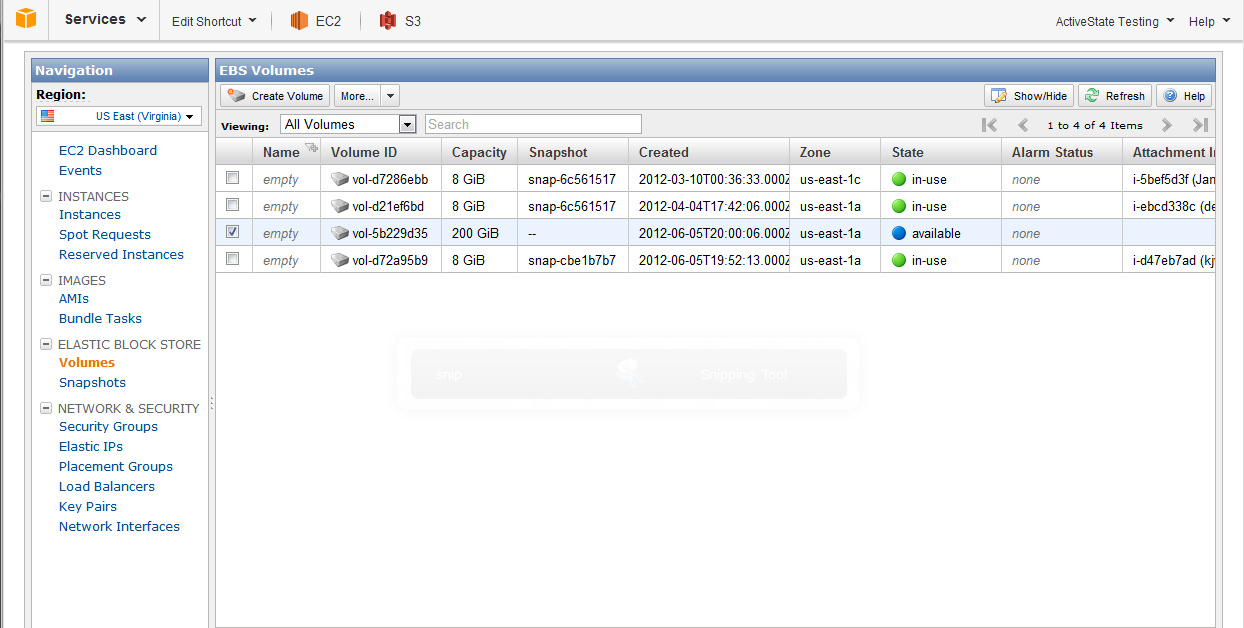Collapse the IMAGES navigation section

point(46,280)
